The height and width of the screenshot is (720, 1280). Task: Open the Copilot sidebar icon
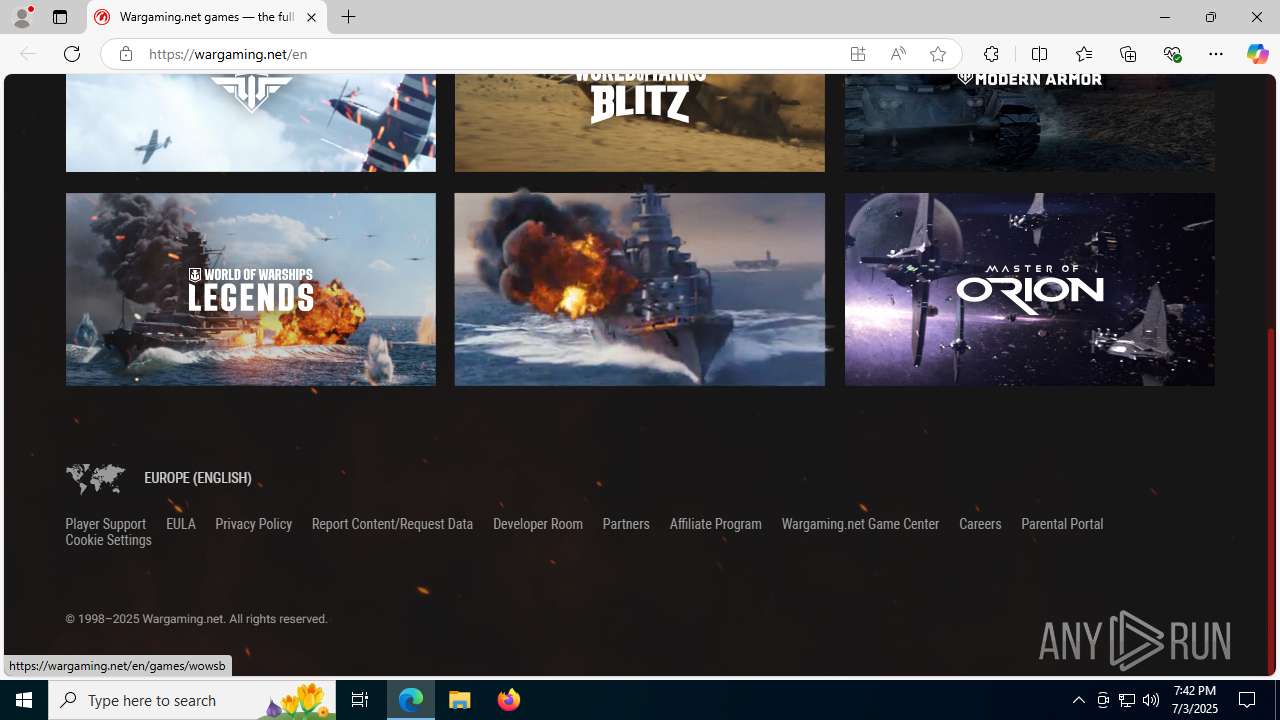(x=1257, y=54)
